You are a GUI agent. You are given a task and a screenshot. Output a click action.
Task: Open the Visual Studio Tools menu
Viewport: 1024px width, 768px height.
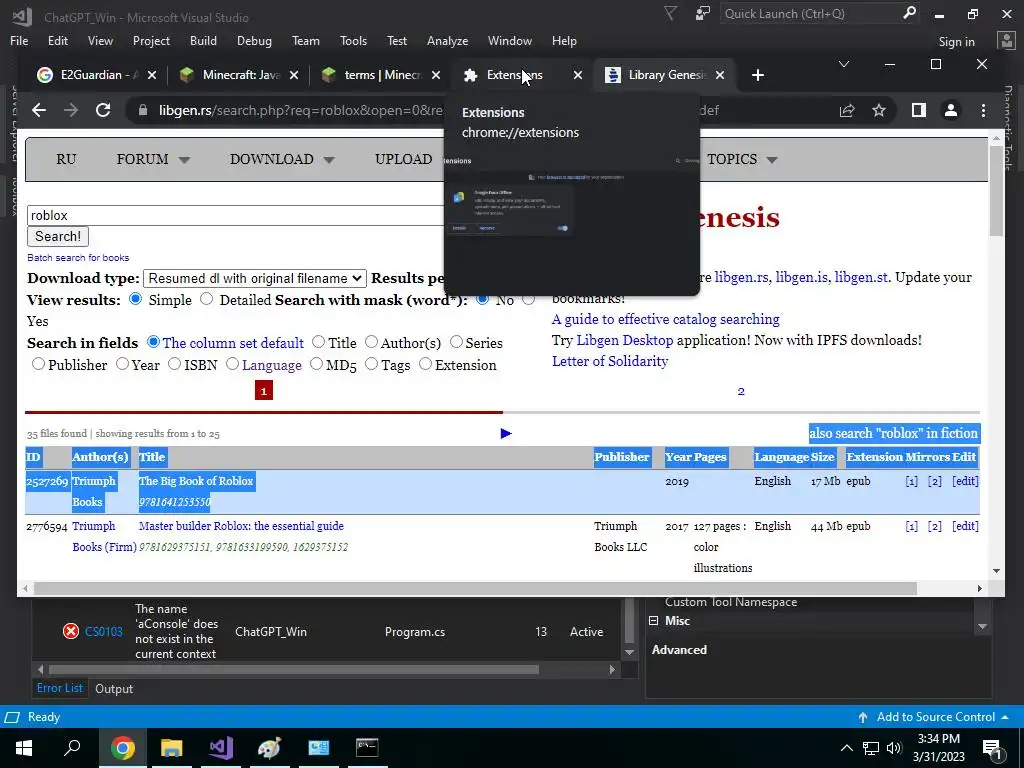click(x=353, y=40)
